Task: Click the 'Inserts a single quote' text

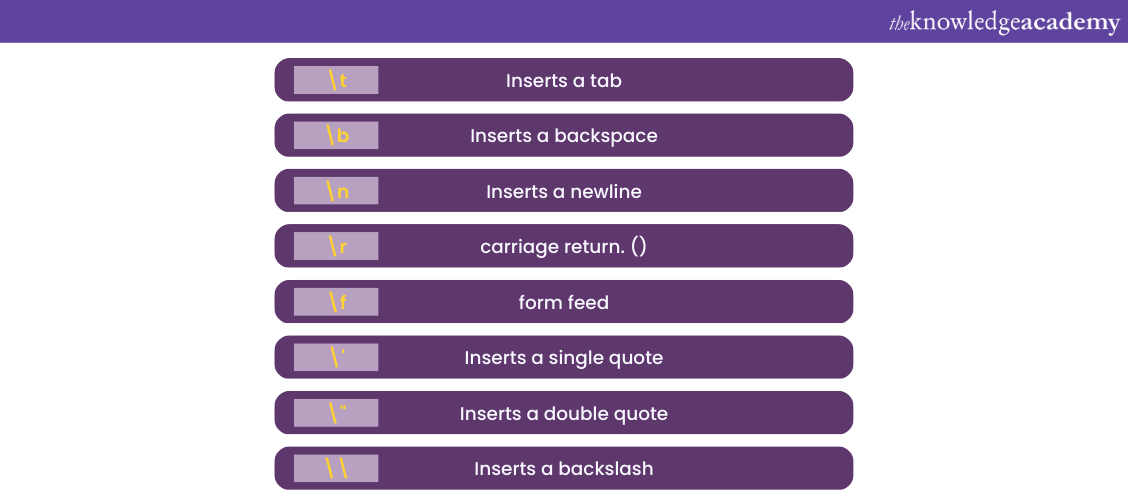Action: 563,357
